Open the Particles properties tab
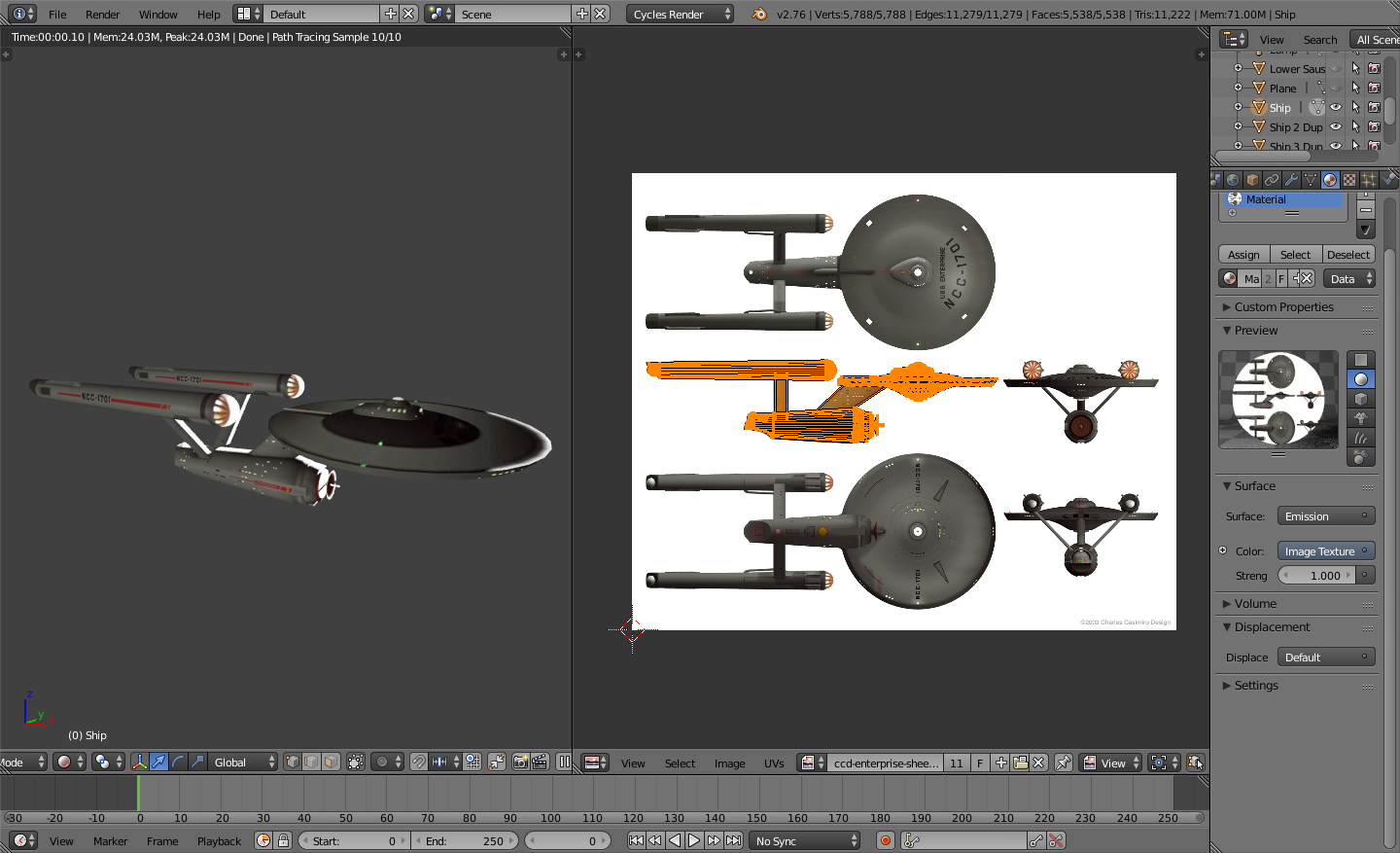1400x853 pixels. 1369,180
